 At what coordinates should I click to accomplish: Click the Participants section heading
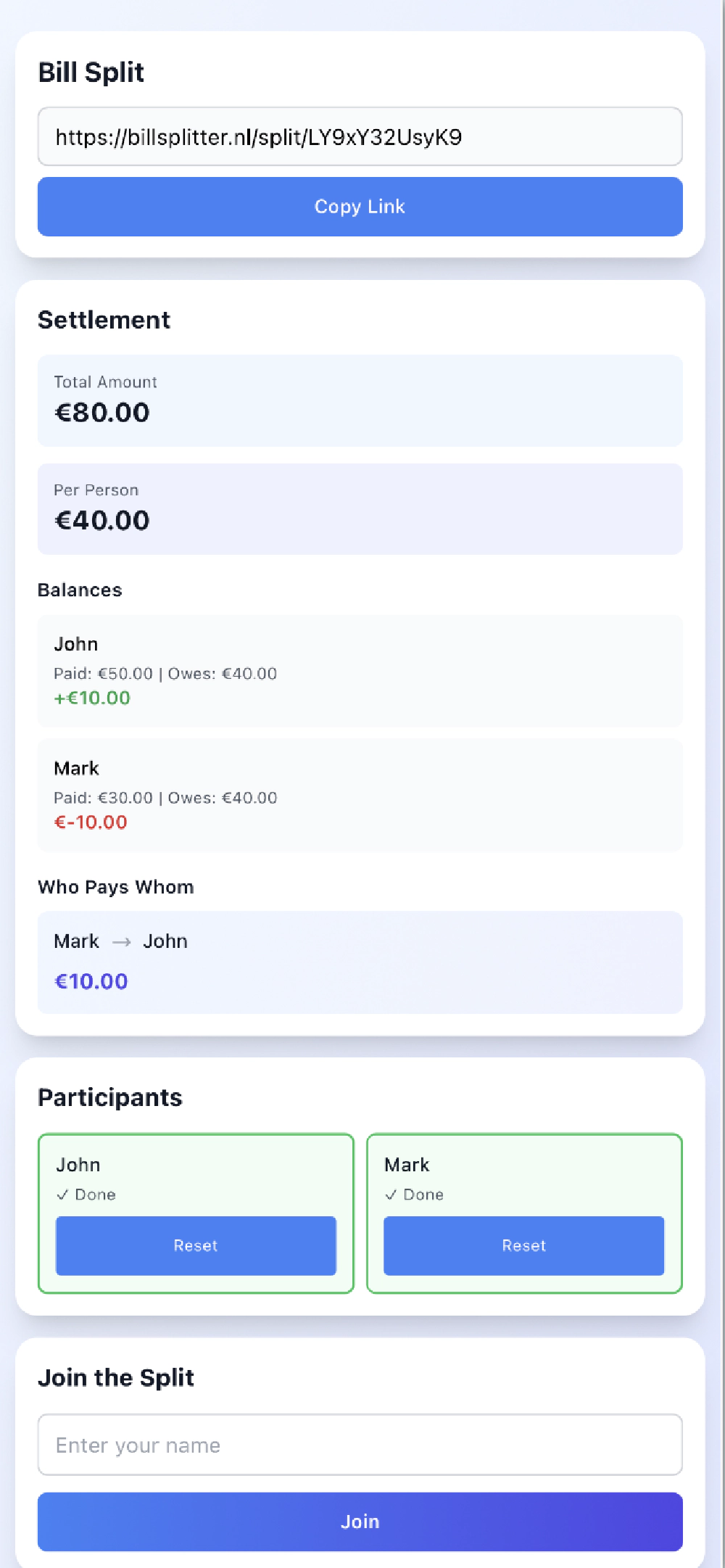point(110,1097)
